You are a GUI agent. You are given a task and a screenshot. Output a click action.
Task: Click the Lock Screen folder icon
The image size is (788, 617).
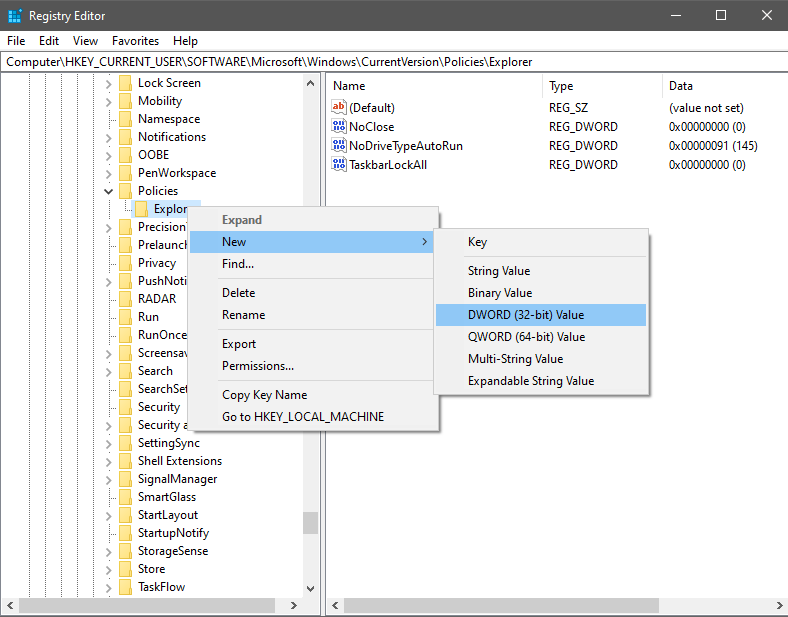coord(125,83)
